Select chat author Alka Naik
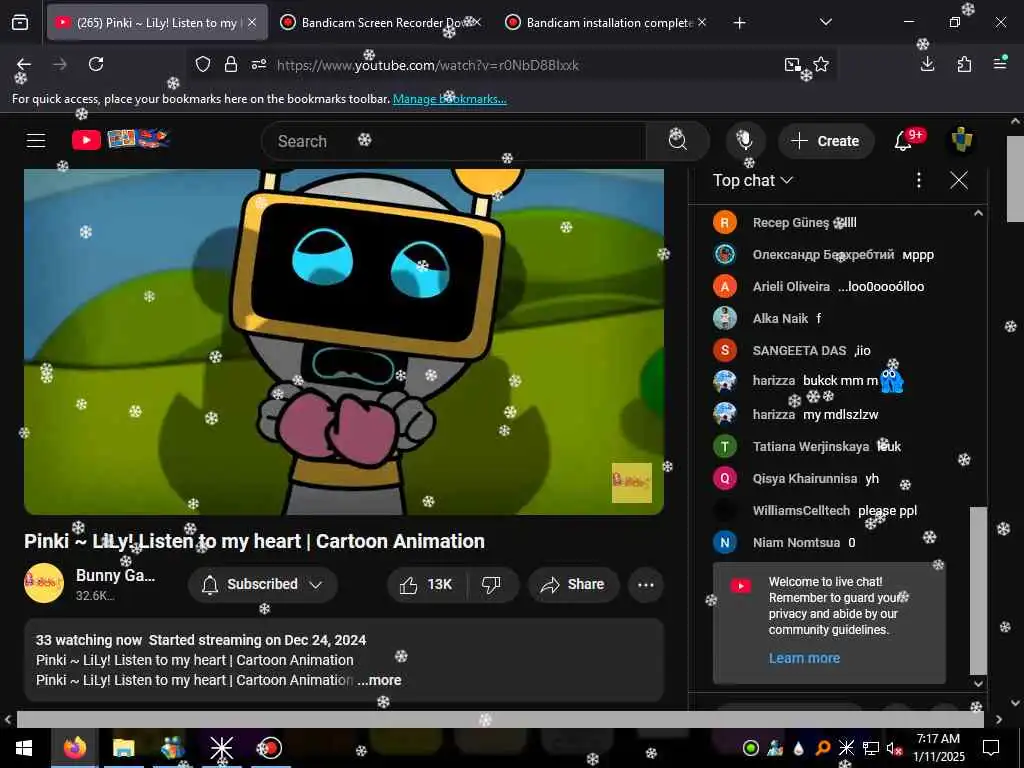Viewport: 1024px width, 768px height. click(780, 319)
